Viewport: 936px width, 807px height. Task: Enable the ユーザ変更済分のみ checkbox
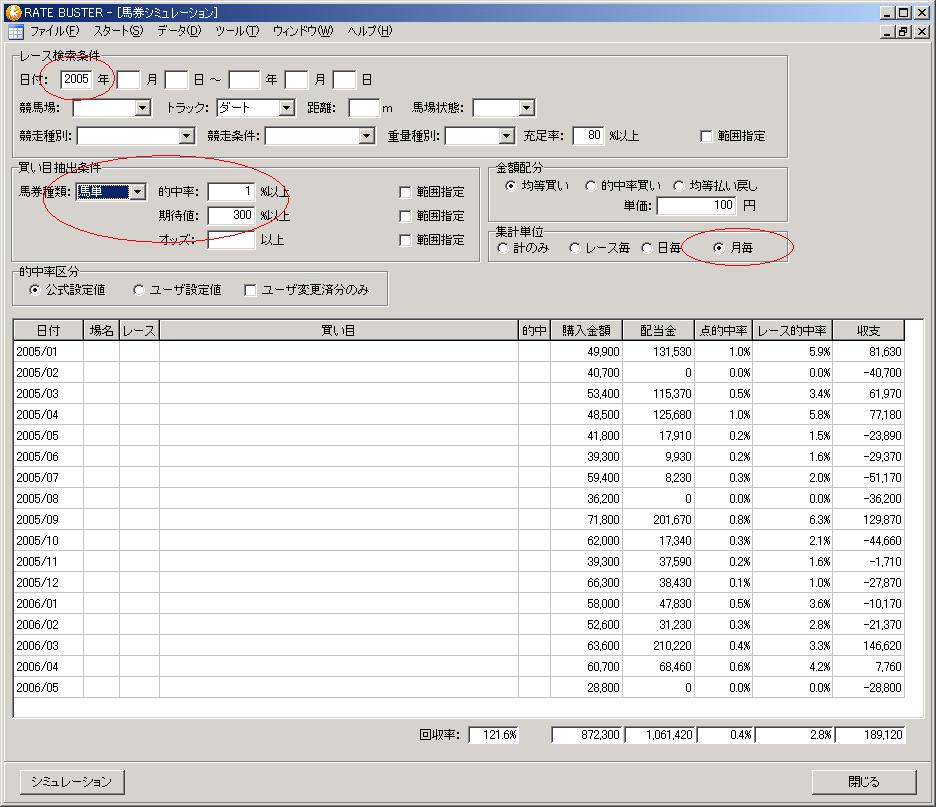click(x=250, y=290)
